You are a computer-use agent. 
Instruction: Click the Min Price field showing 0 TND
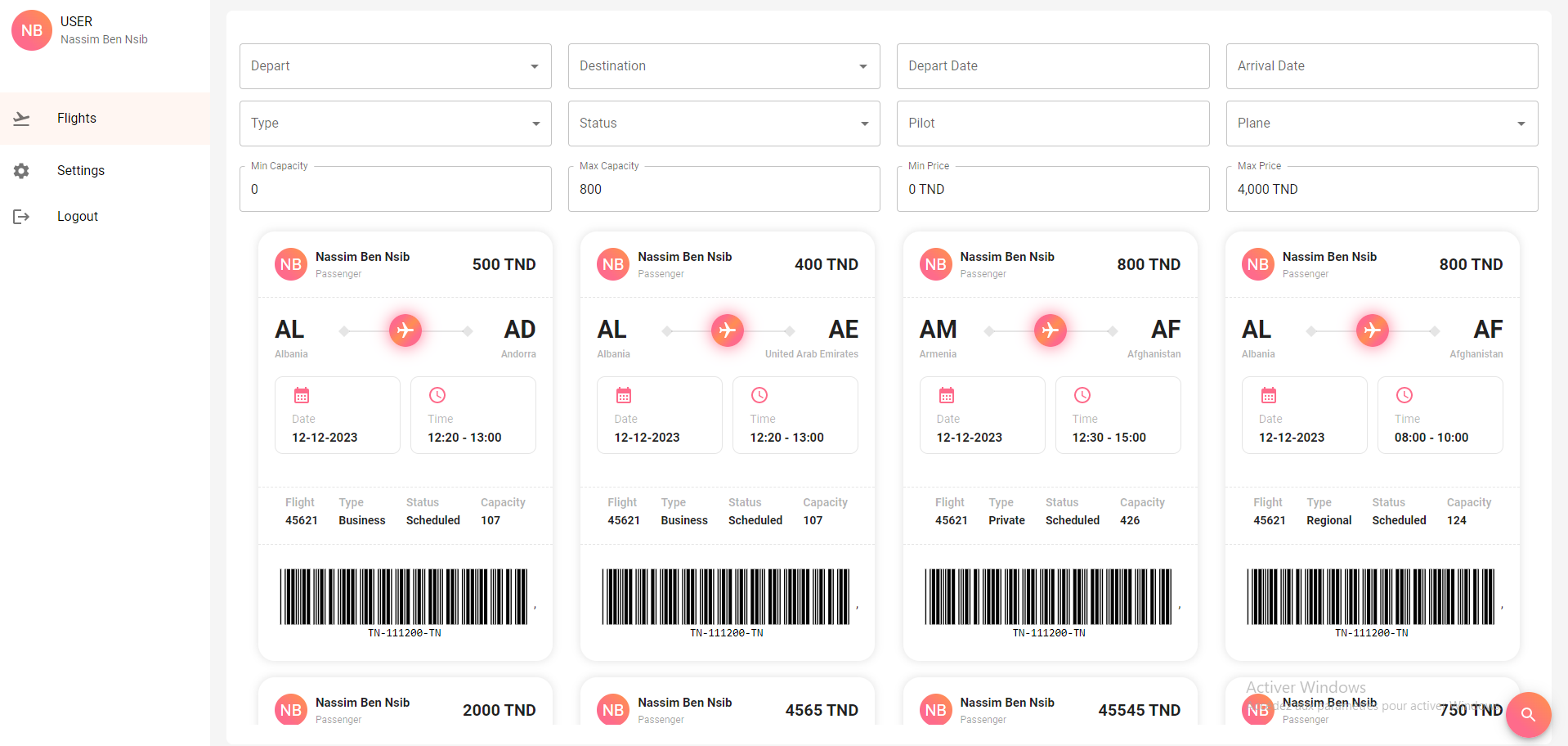[1052, 189]
